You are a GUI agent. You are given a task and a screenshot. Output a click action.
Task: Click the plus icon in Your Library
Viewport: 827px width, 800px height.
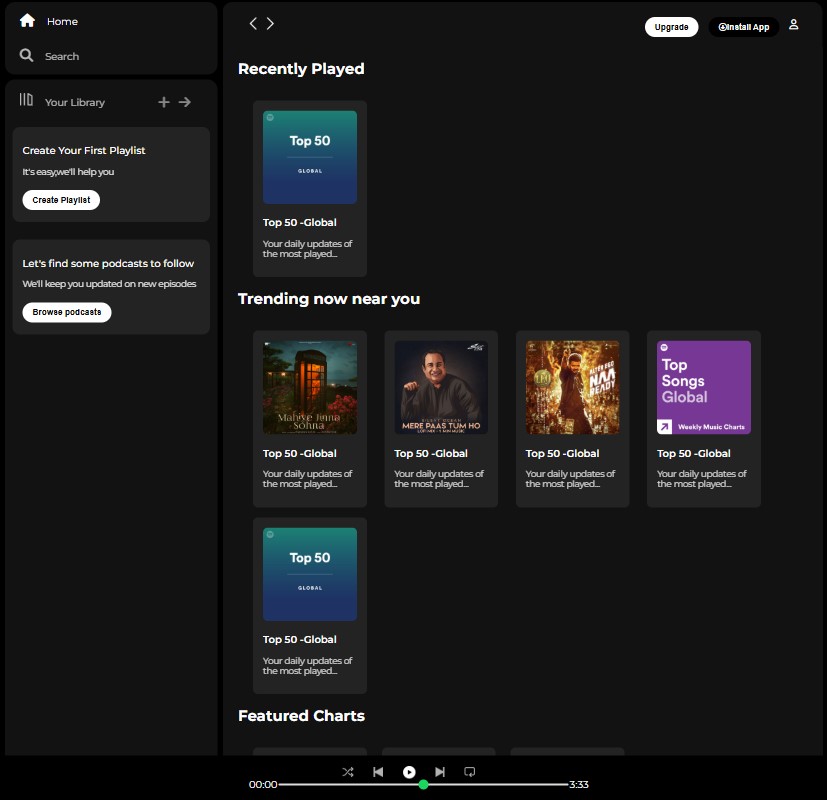[x=164, y=102]
